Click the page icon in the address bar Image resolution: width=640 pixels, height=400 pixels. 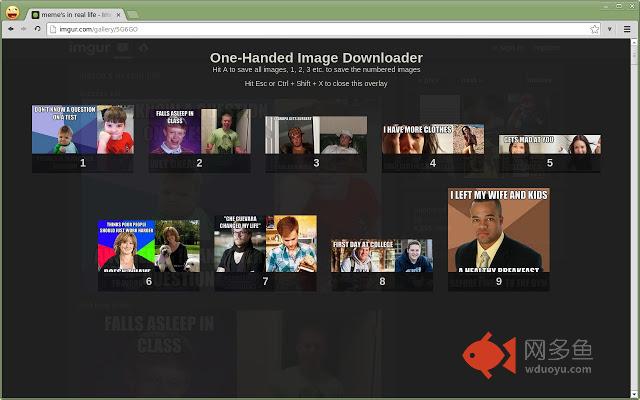coord(53,29)
